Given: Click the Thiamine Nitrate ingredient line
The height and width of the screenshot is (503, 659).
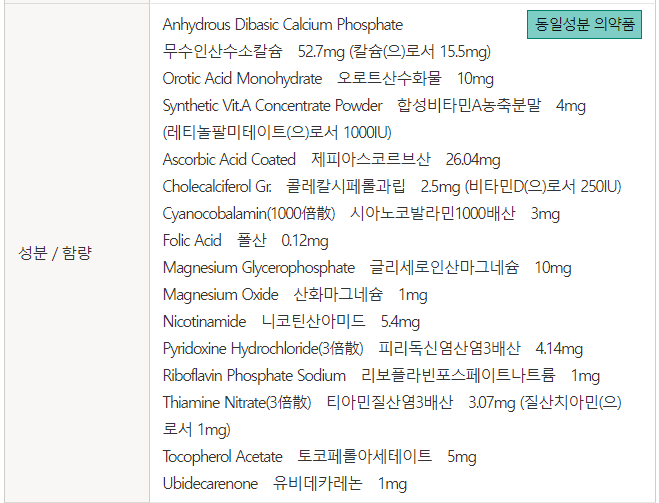Looking at the screenshot, I should (x=392, y=402).
